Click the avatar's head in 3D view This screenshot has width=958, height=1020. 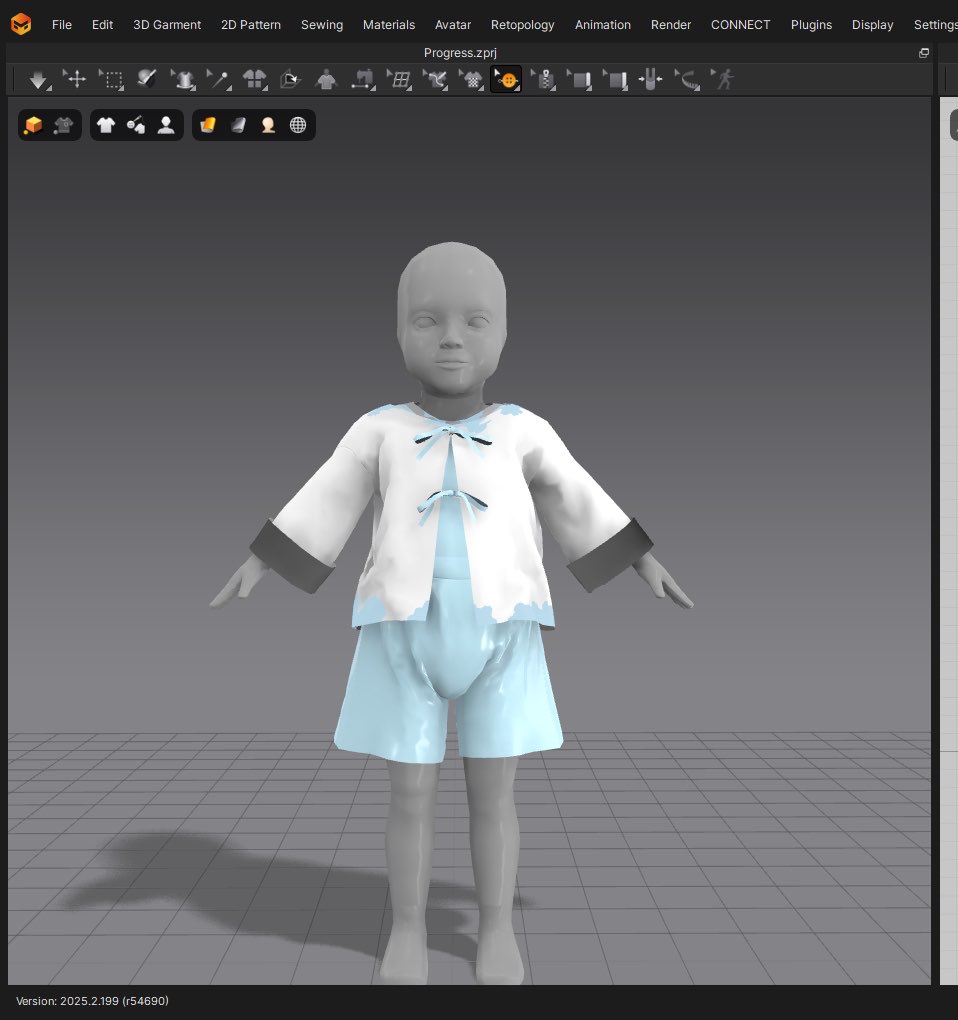(452, 319)
